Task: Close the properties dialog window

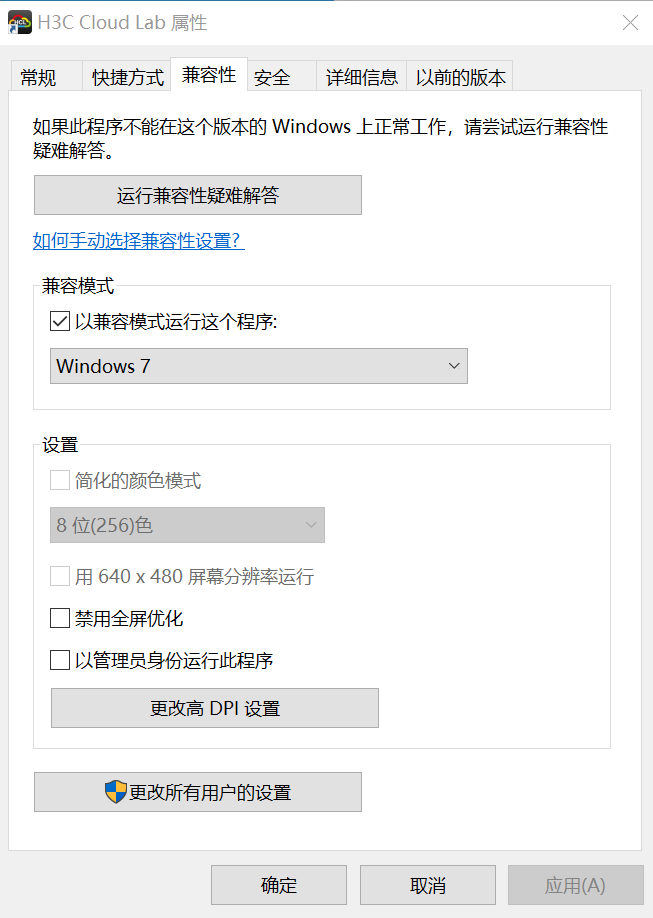Action: pos(630,22)
